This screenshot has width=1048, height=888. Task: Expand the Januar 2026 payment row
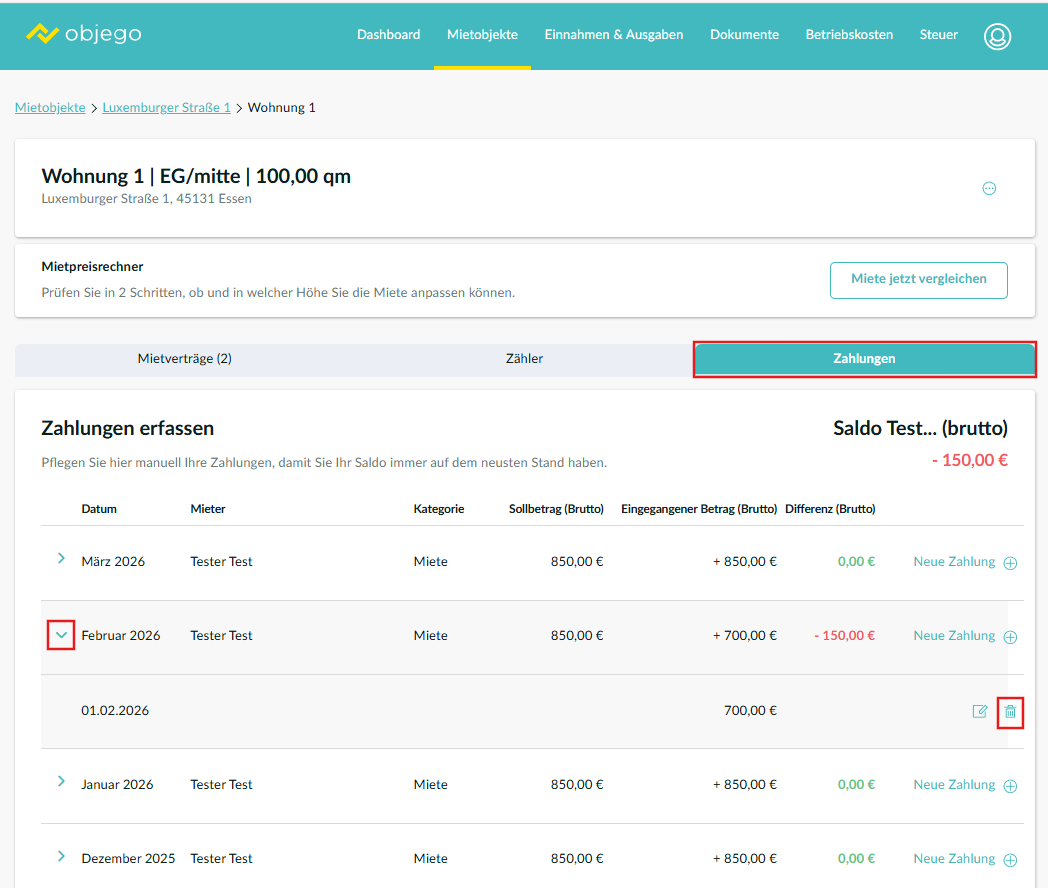point(61,782)
